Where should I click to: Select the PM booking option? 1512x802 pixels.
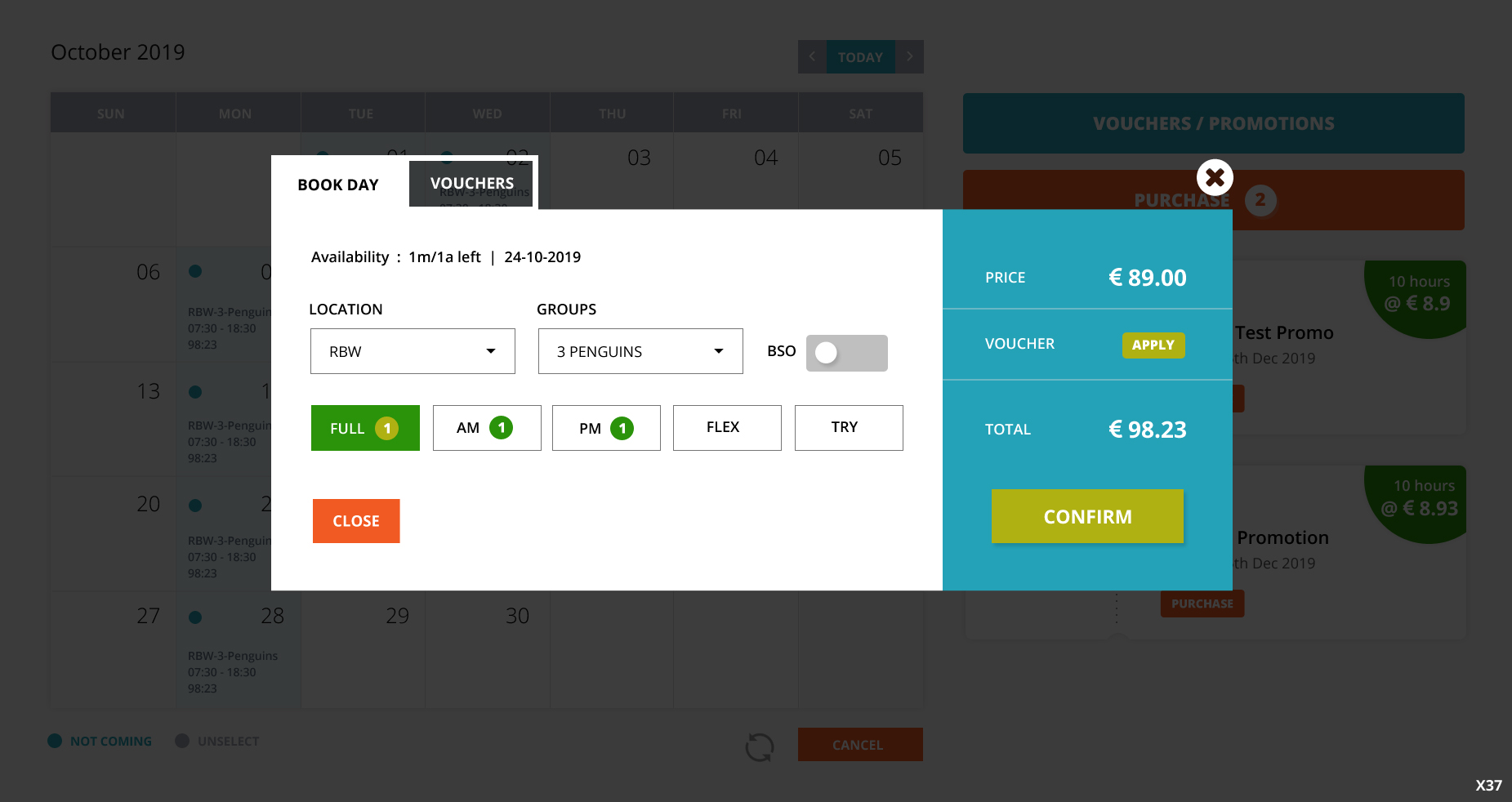606,428
